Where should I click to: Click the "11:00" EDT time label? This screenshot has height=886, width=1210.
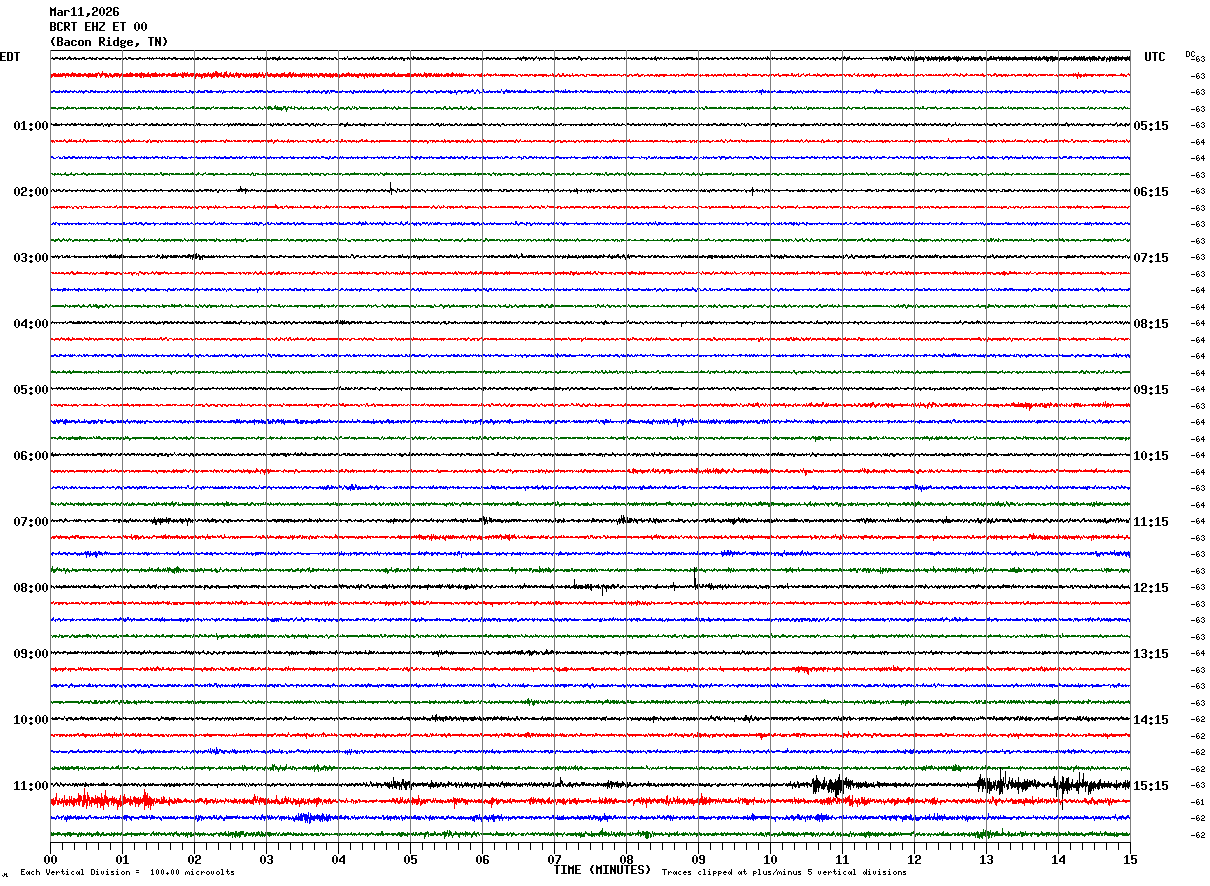tap(31, 786)
